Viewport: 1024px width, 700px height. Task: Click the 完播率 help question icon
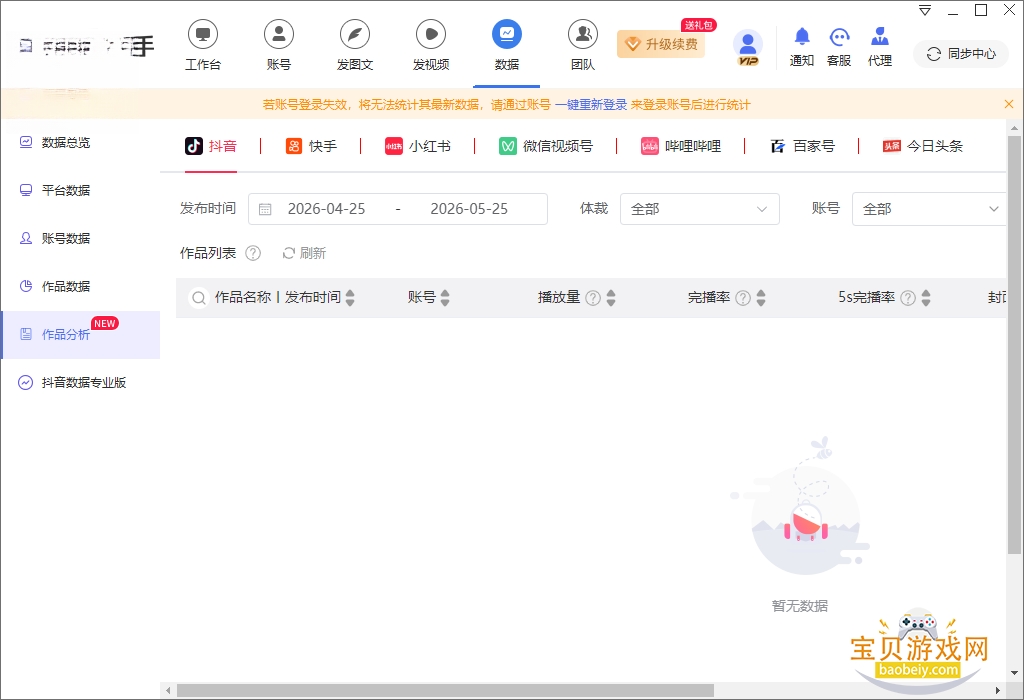click(743, 298)
